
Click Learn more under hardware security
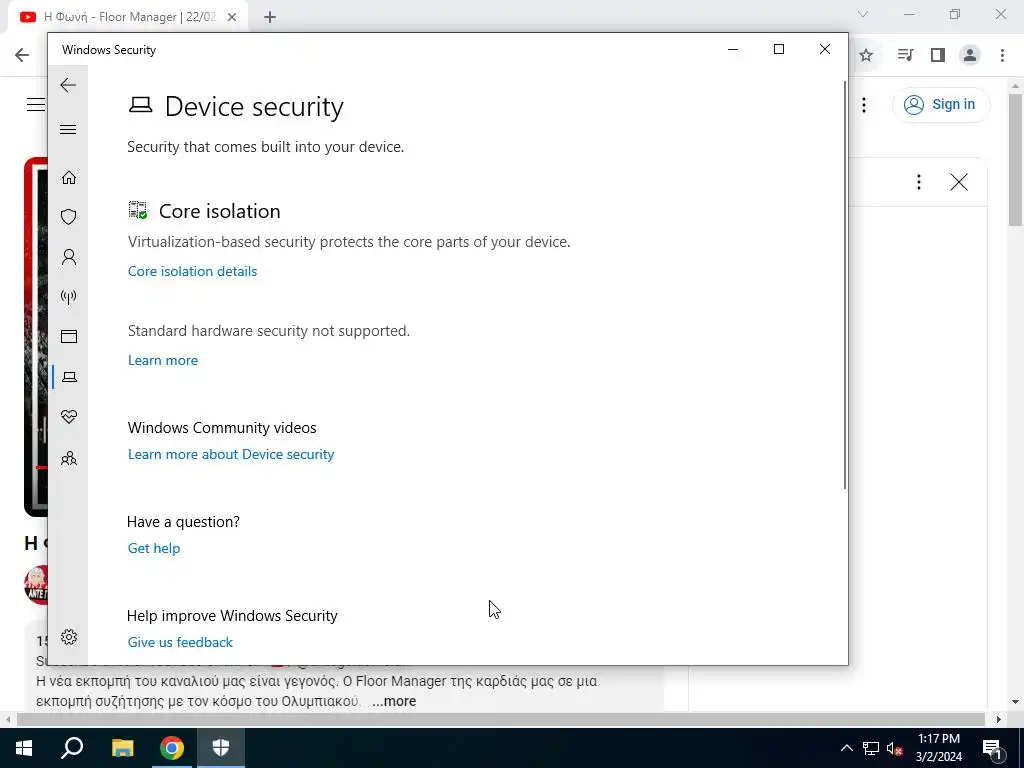tap(163, 360)
